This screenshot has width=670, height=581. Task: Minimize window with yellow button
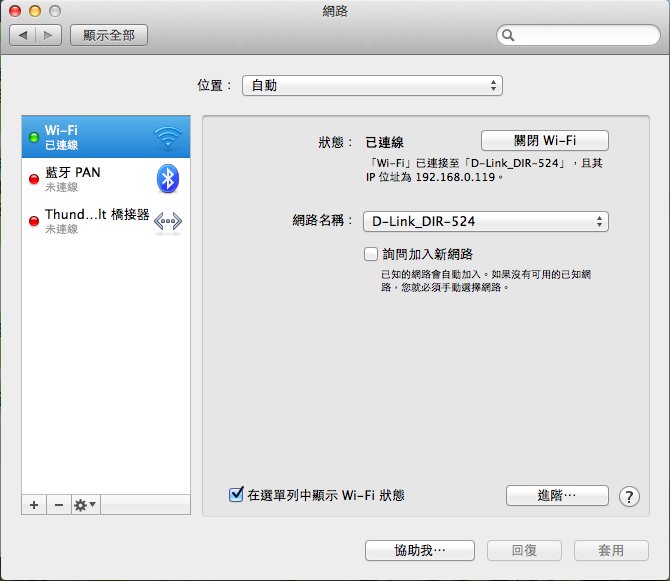pyautogui.click(x=35, y=11)
